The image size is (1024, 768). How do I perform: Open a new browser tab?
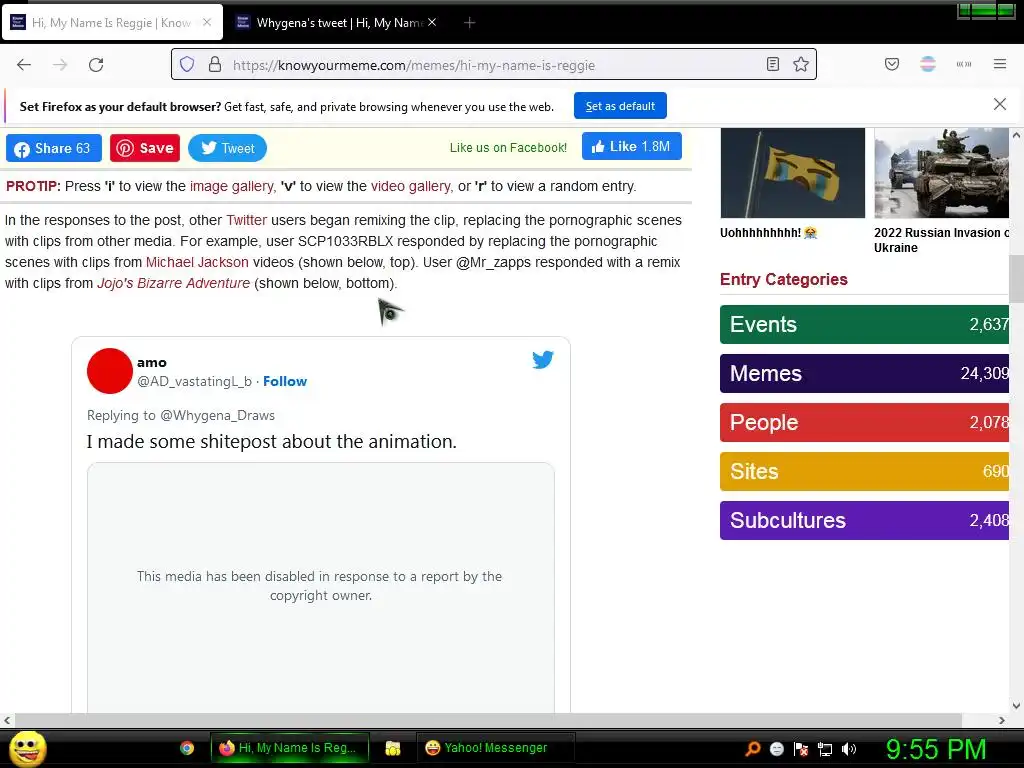click(469, 23)
